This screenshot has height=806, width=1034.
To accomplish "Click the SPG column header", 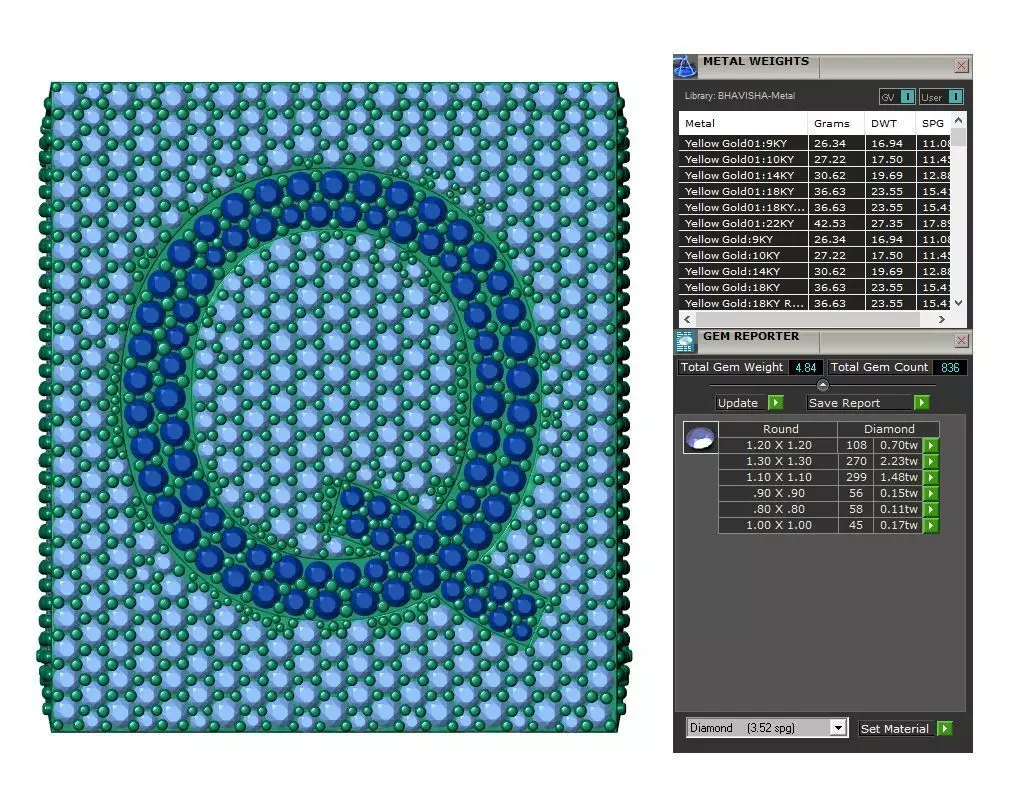I will [933, 123].
